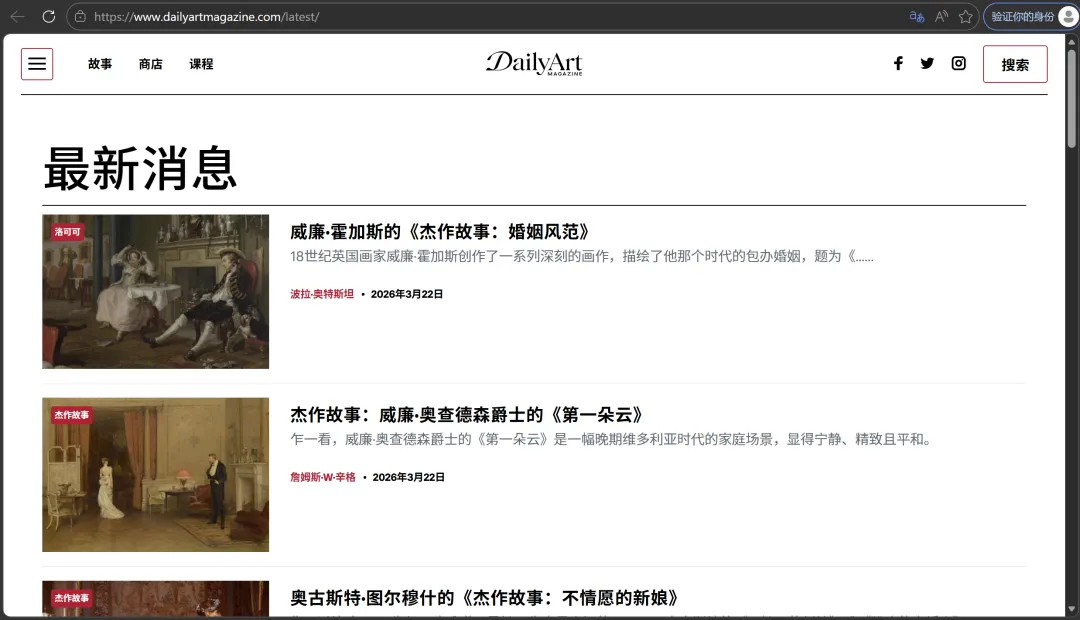Click 杰作故事 tag on 第一朵云 thumbnail
1080x620 pixels.
coord(72,415)
